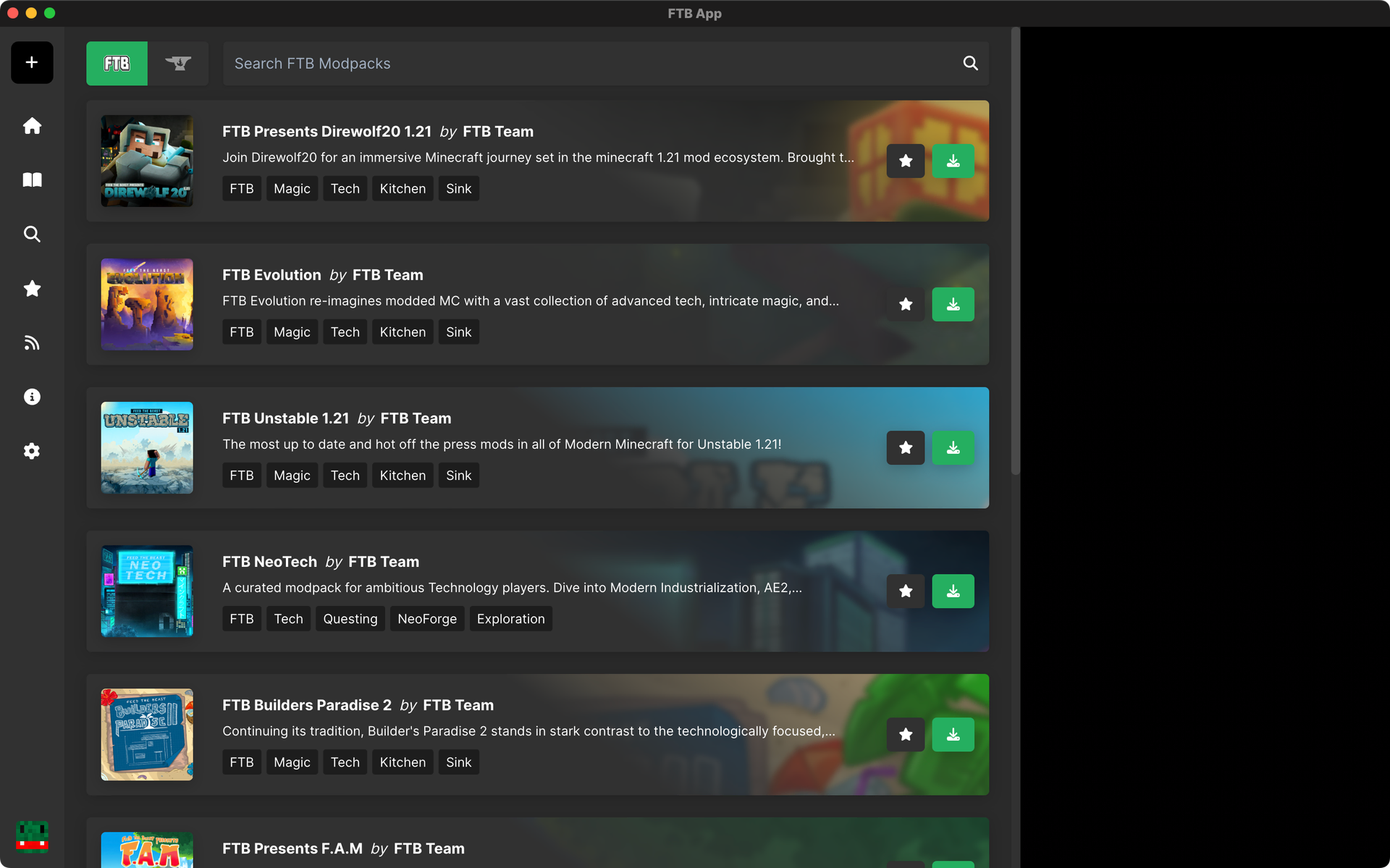Screen dimensions: 1390x868
Task: Click the magnifier inside the search bar
Action: 970,63
